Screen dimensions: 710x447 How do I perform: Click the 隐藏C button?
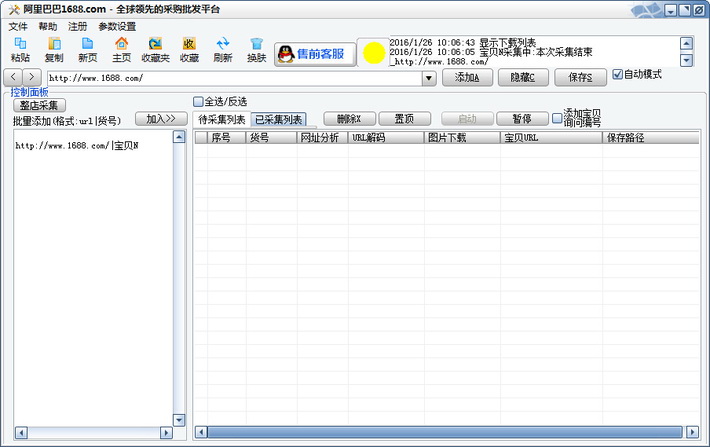pos(523,77)
